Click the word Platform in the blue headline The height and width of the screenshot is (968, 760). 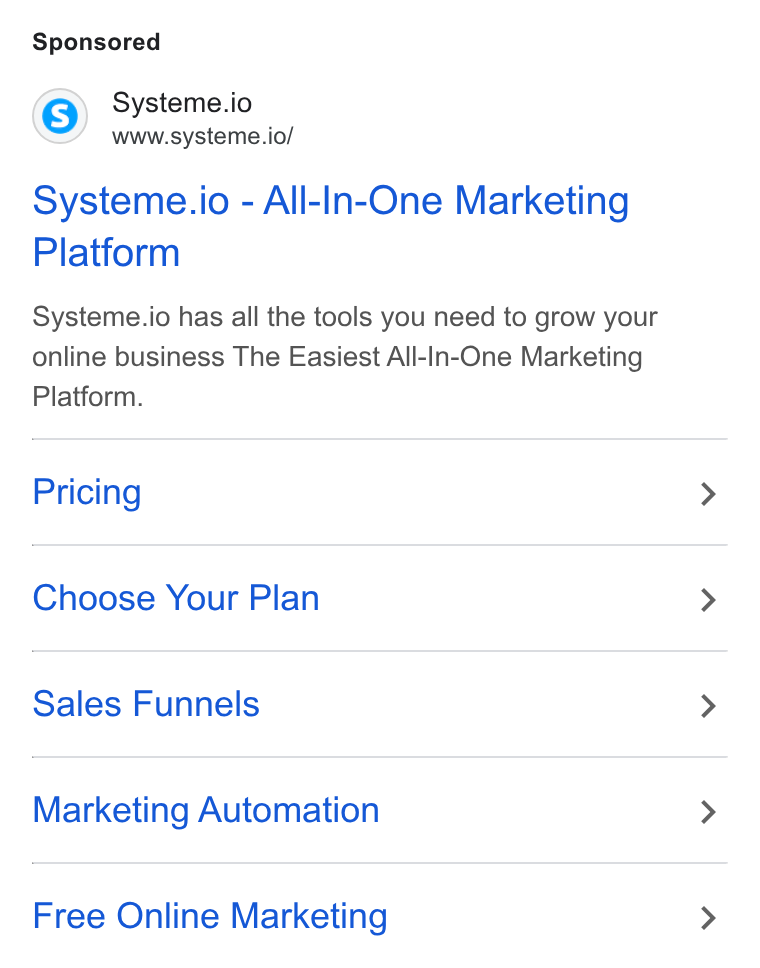(x=106, y=253)
